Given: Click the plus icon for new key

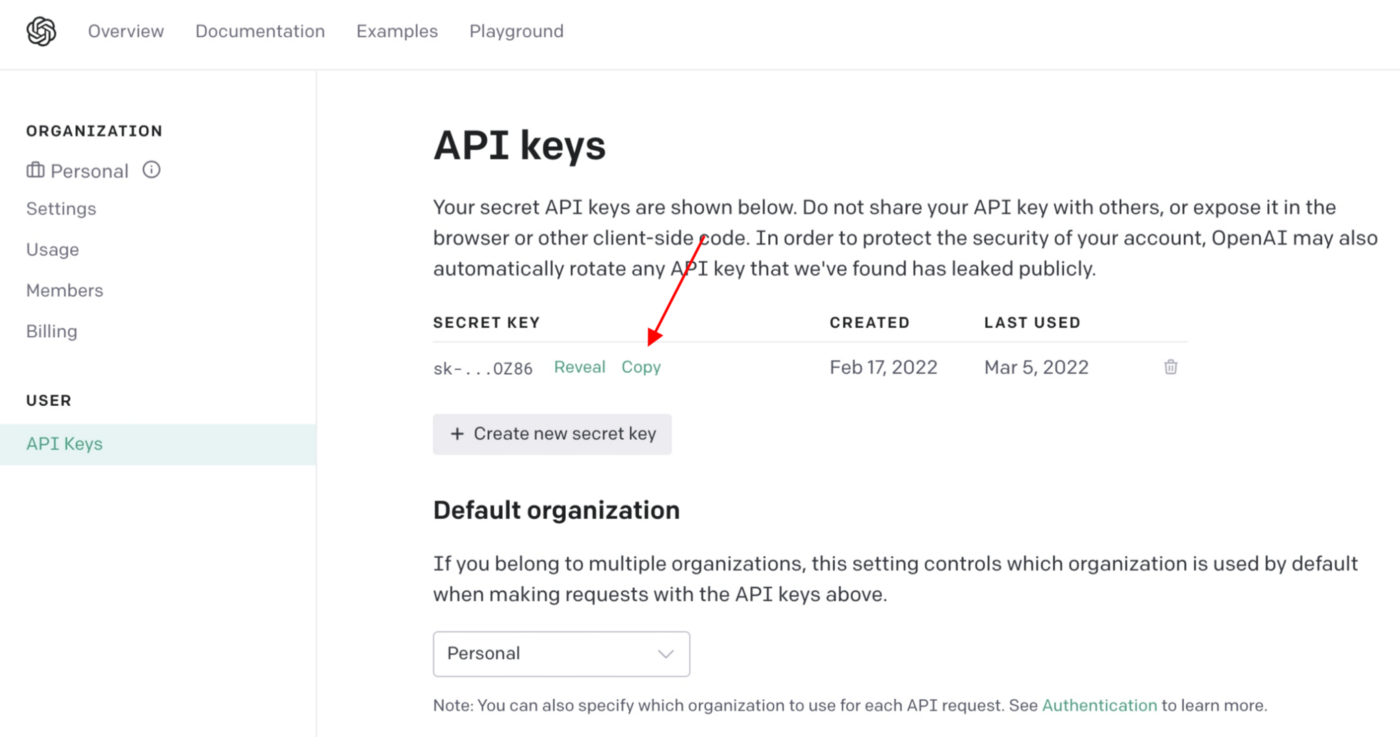Looking at the screenshot, I should [x=457, y=434].
